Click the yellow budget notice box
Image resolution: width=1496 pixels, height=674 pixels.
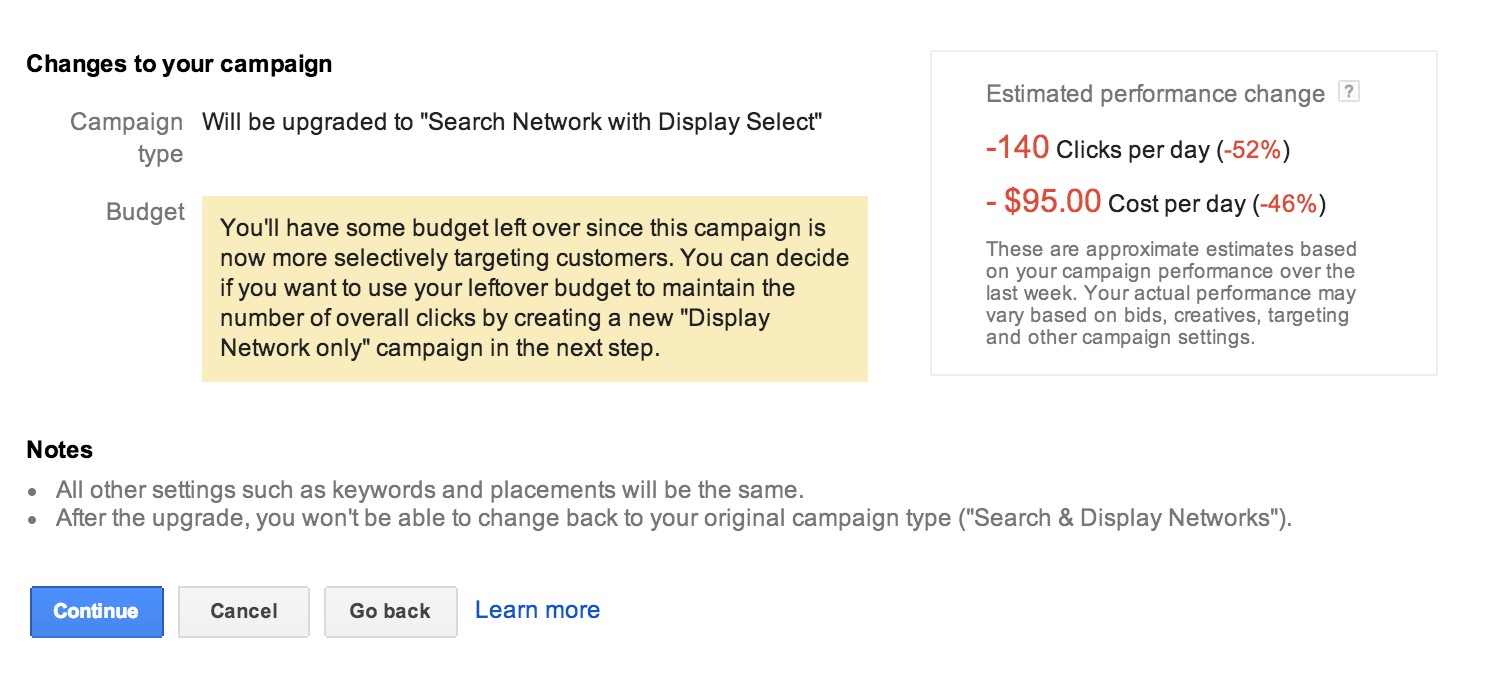point(535,289)
